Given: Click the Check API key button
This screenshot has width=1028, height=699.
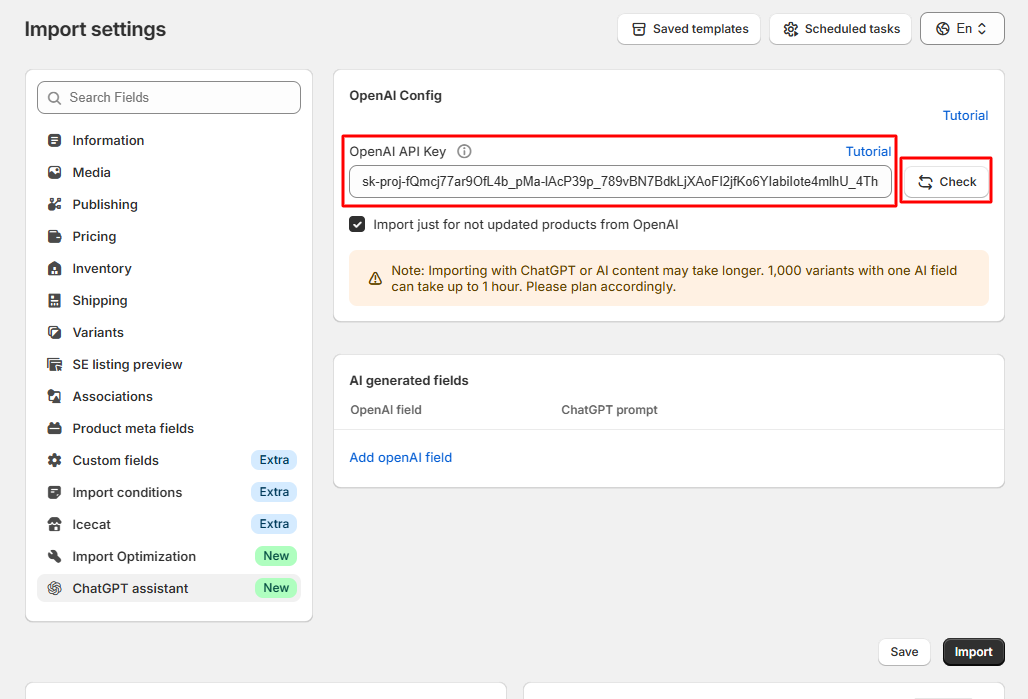Looking at the screenshot, I should (947, 182).
